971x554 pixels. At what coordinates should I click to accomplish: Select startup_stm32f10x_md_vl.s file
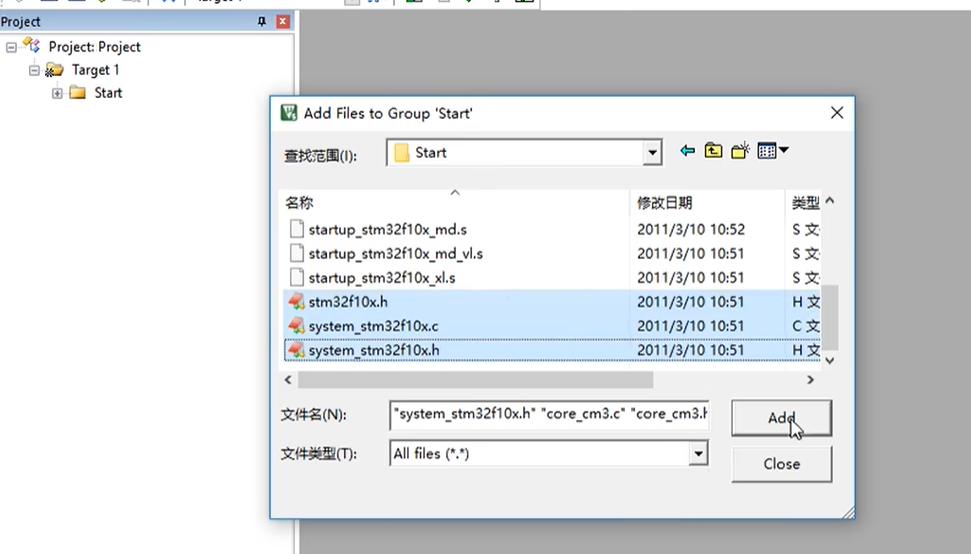tap(395, 254)
